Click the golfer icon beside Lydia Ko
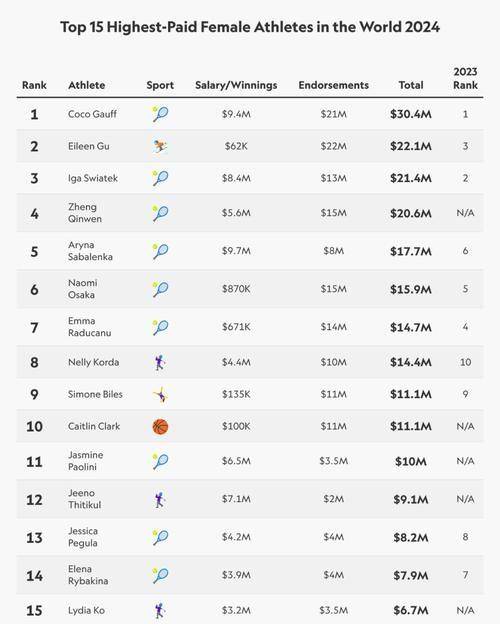500x624 pixels. click(160, 610)
